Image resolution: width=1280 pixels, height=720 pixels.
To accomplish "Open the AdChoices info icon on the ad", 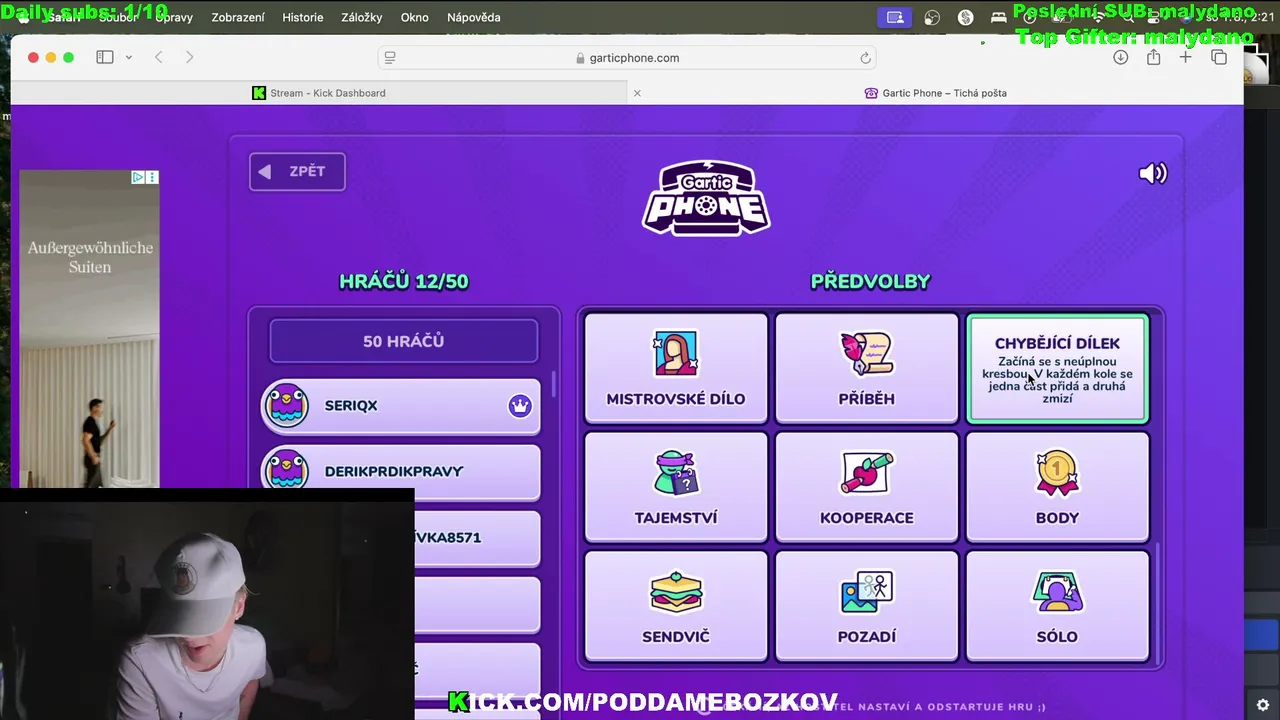I will point(138,177).
